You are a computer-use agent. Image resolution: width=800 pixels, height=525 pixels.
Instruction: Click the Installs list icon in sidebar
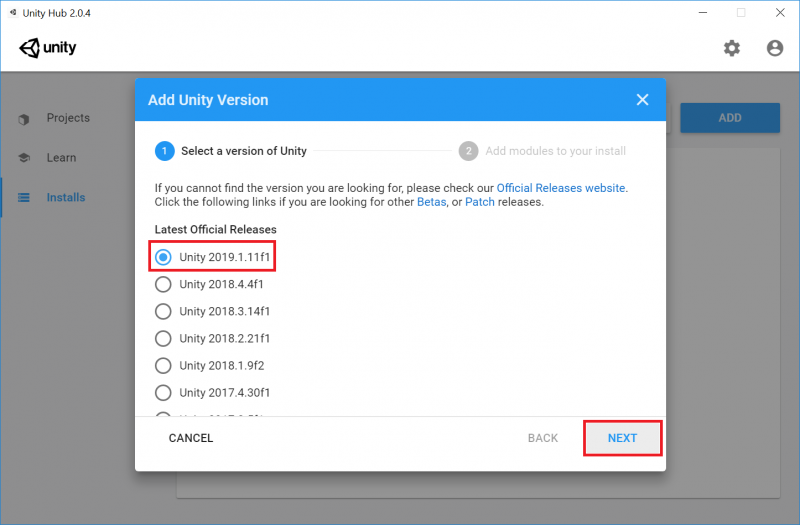tap(24, 197)
